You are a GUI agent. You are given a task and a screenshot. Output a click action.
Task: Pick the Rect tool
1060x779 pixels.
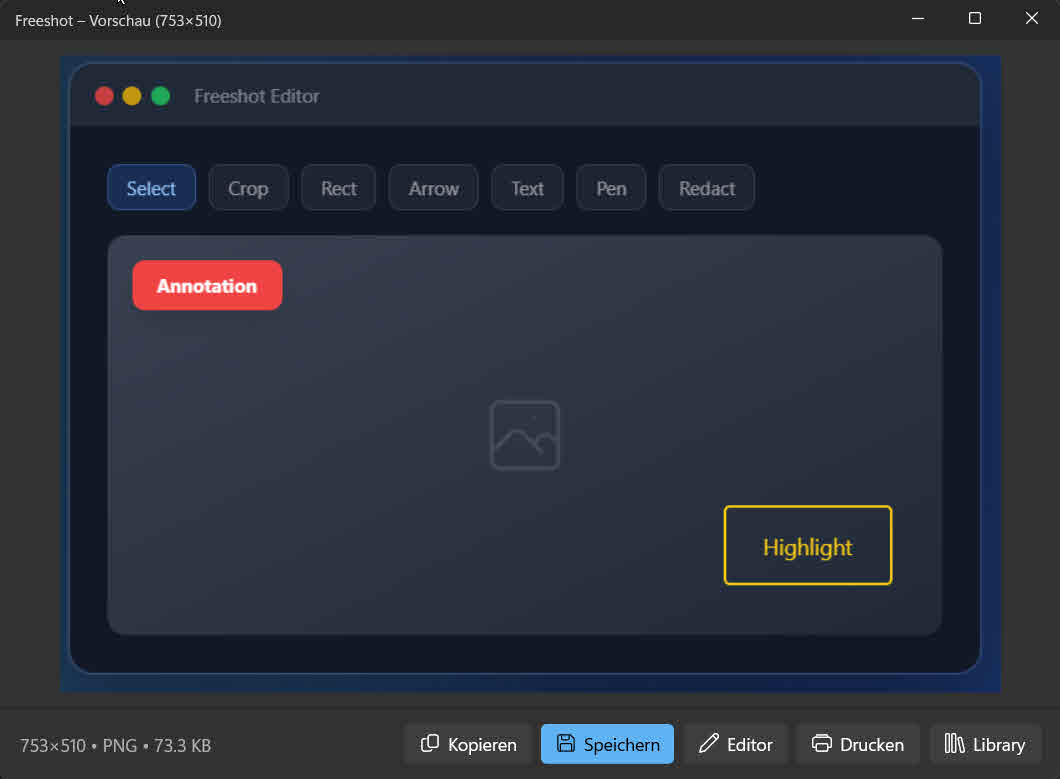pos(338,188)
